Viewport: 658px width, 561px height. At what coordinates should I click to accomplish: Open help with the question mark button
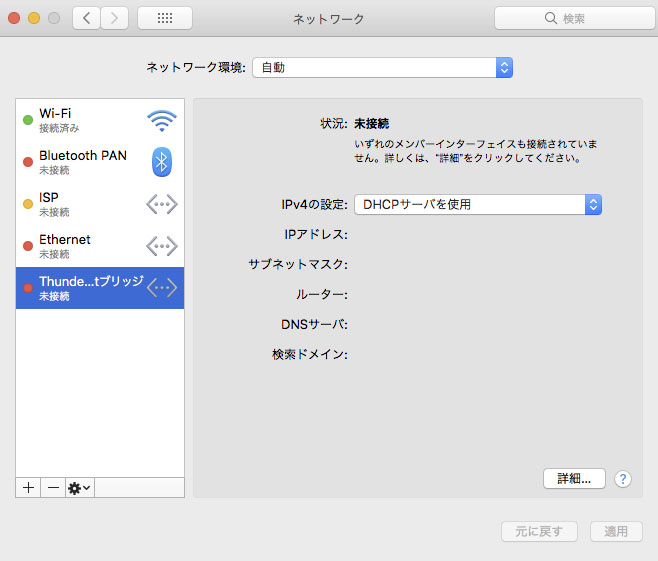tap(623, 479)
